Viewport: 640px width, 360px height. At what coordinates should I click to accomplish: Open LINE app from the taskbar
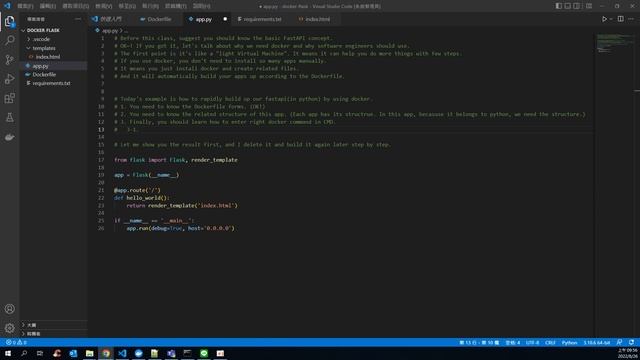pyautogui.click(x=204, y=353)
